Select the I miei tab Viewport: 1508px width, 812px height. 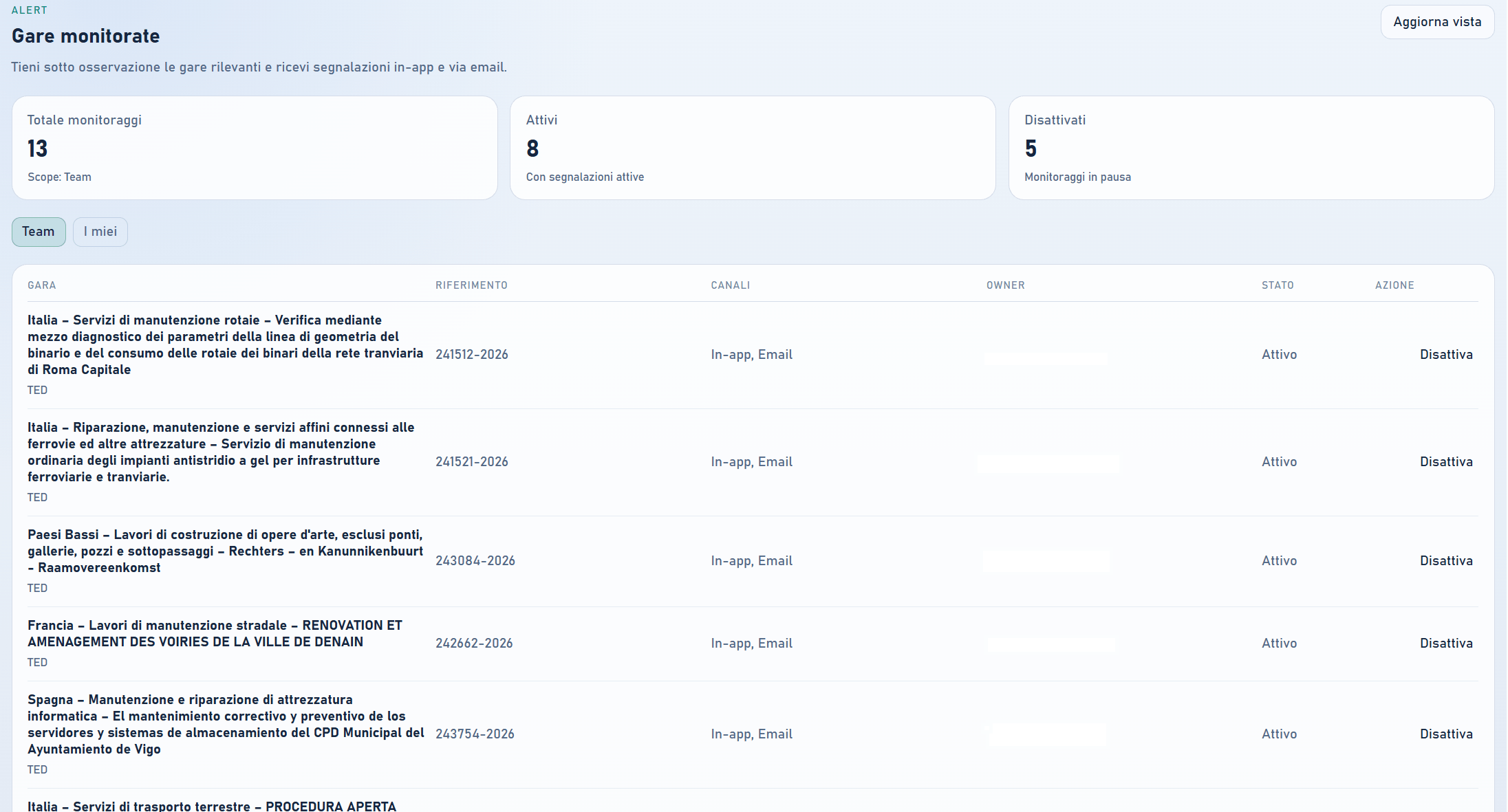100,232
